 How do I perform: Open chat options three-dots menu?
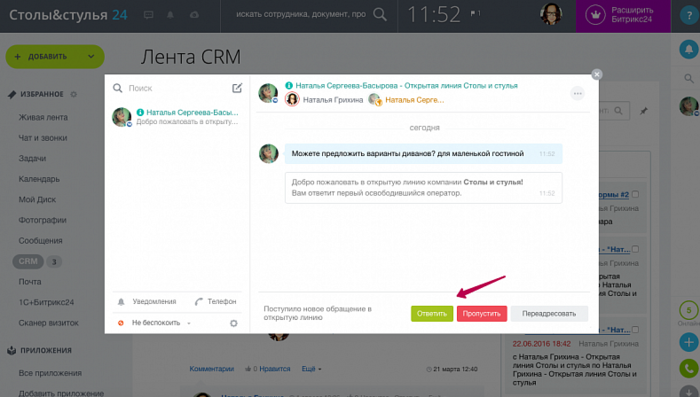pos(578,93)
